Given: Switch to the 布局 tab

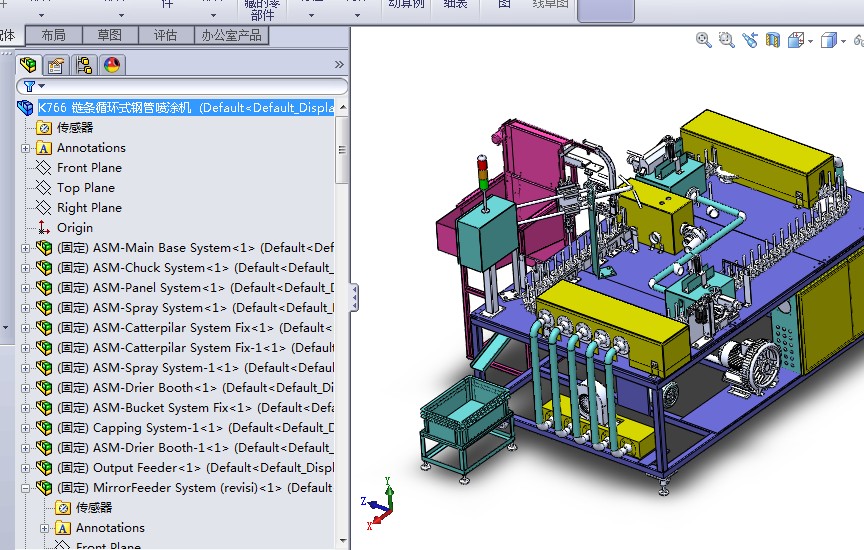Looking at the screenshot, I should click(x=53, y=35).
